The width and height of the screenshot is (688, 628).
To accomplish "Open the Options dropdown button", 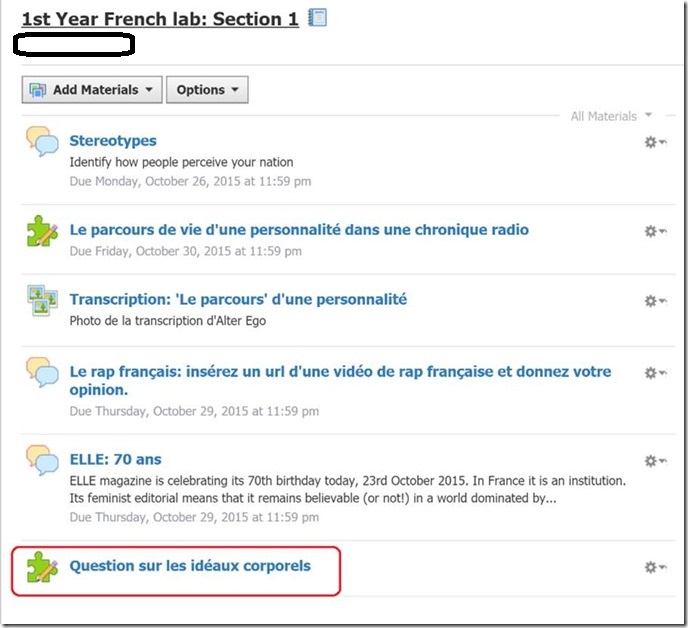I will click(x=207, y=90).
